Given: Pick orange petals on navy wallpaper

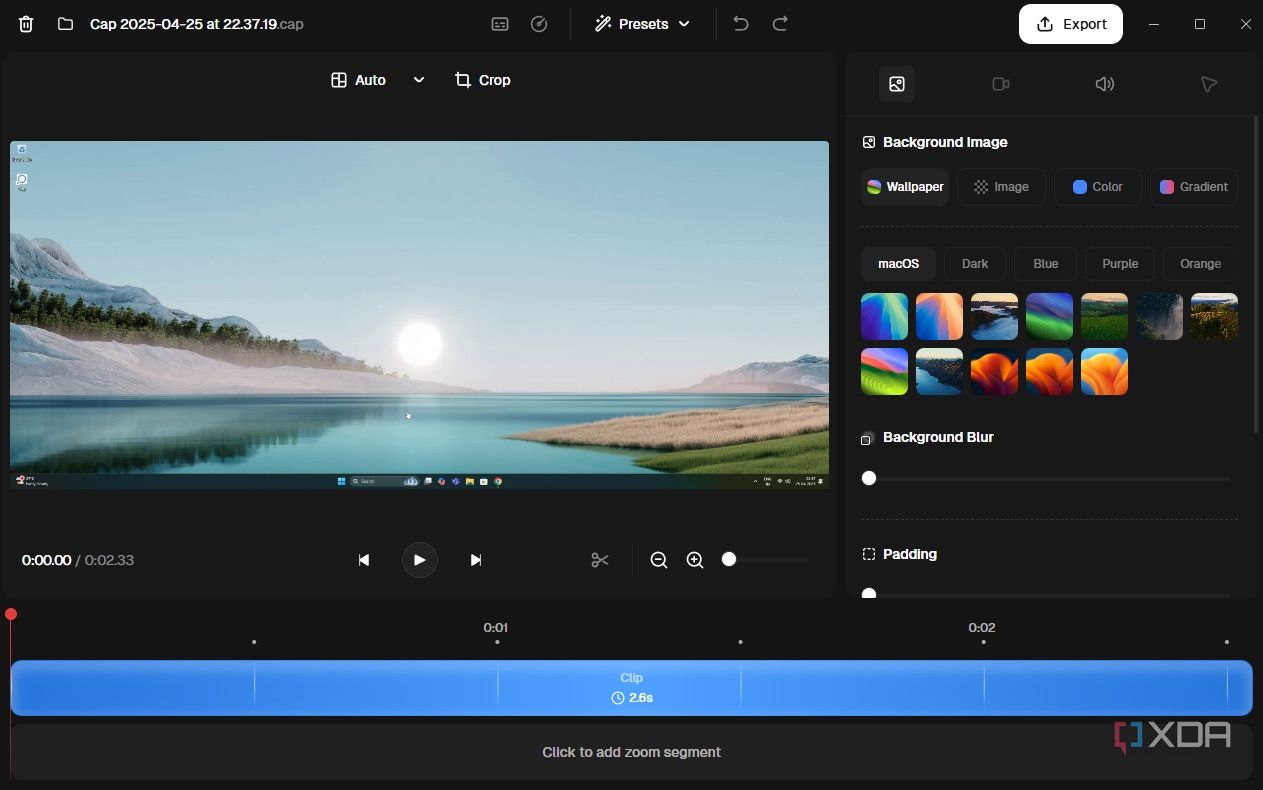Looking at the screenshot, I should coord(1050,371).
